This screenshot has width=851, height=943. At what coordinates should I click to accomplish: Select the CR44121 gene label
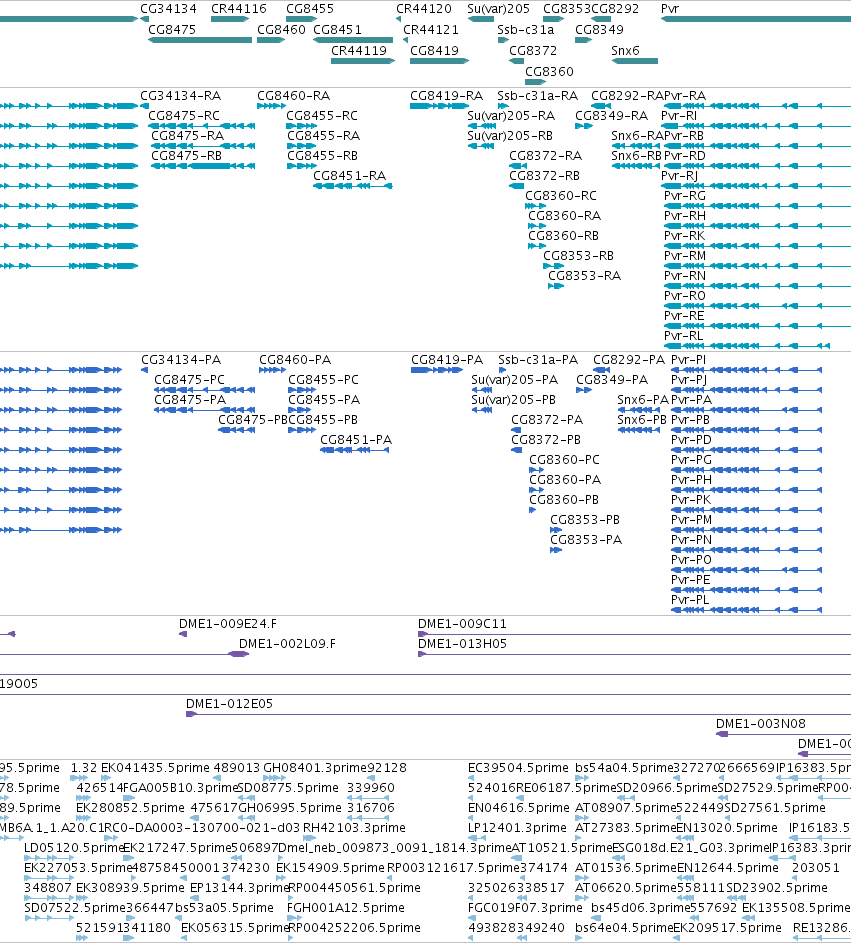pos(431,29)
